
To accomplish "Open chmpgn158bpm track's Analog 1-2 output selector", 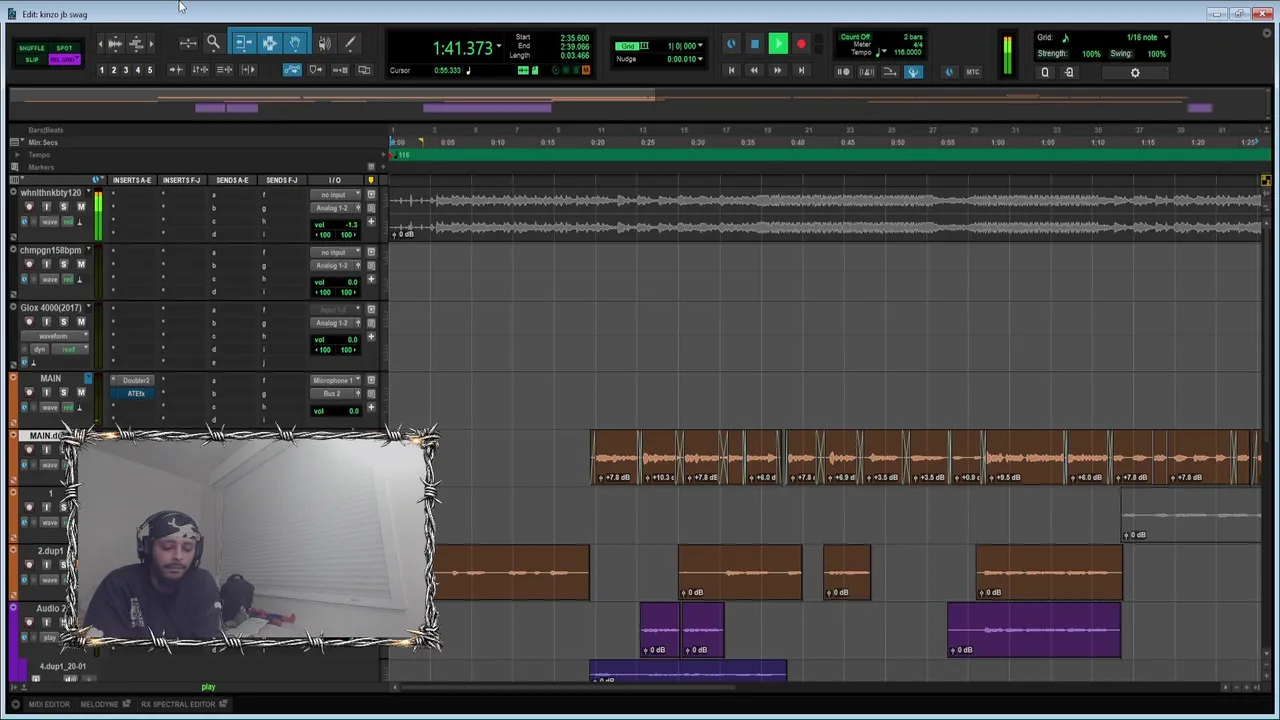I will click(x=334, y=266).
